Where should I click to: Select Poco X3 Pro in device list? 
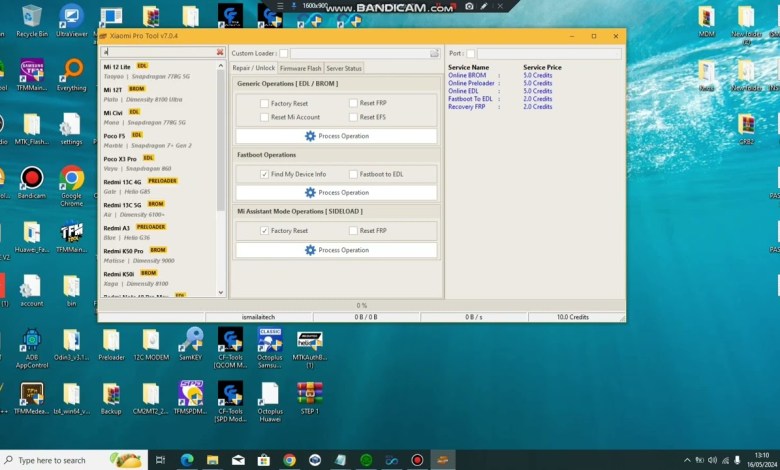(x=159, y=163)
